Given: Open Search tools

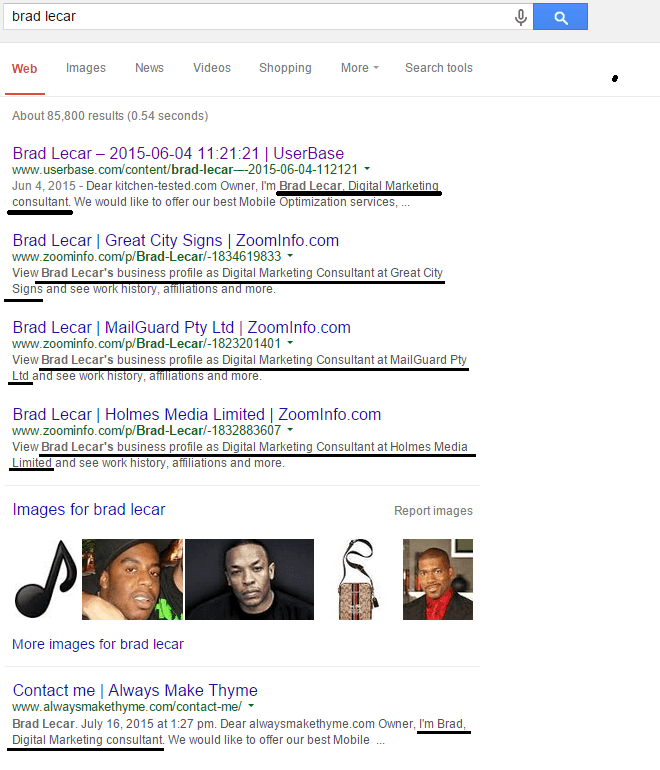Looking at the screenshot, I should tap(439, 68).
